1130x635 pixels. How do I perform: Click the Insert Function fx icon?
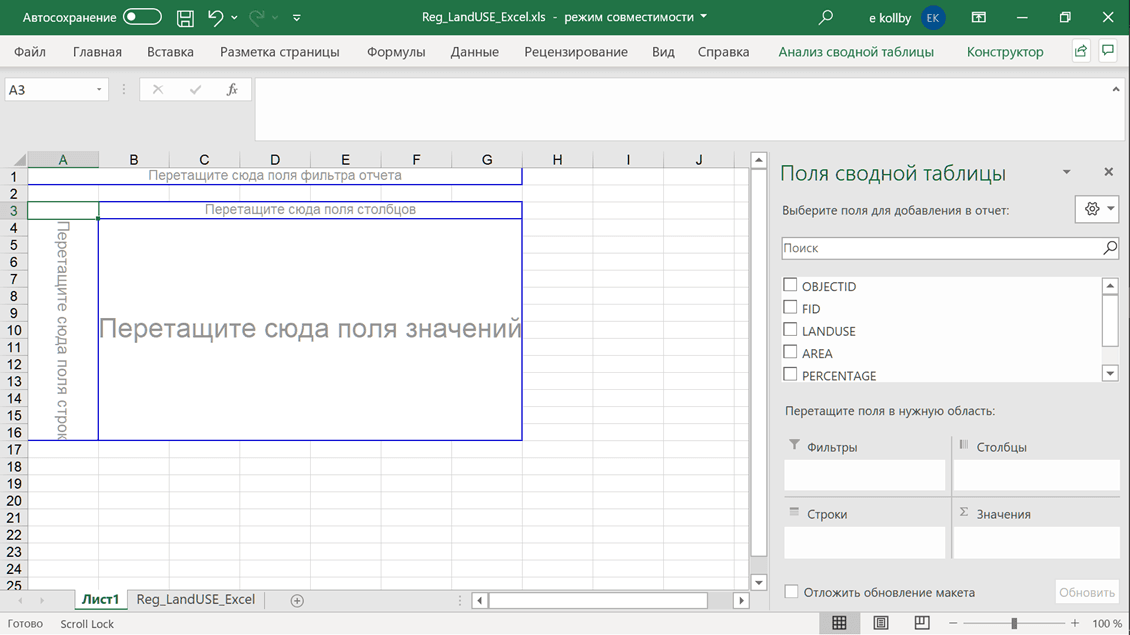[232, 89]
